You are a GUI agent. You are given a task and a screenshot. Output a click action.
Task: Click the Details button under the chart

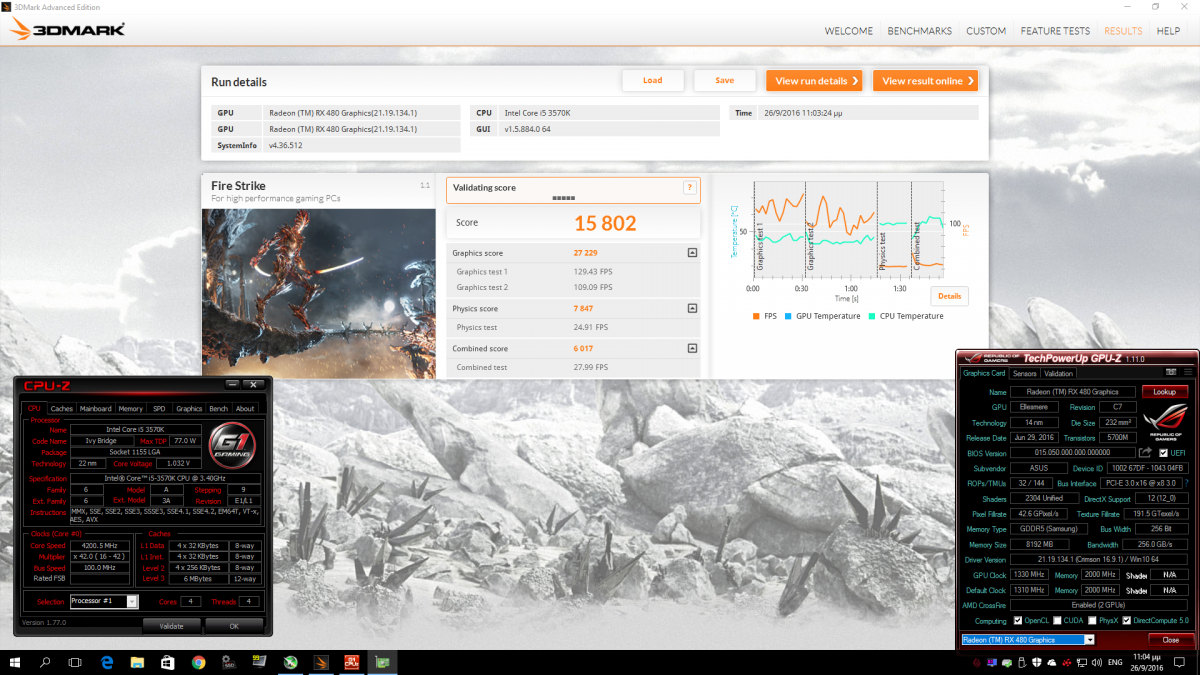coord(949,296)
